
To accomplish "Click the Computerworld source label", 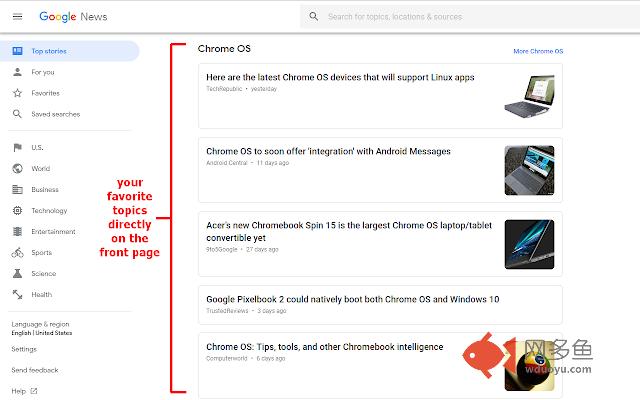I will click(x=227, y=358).
